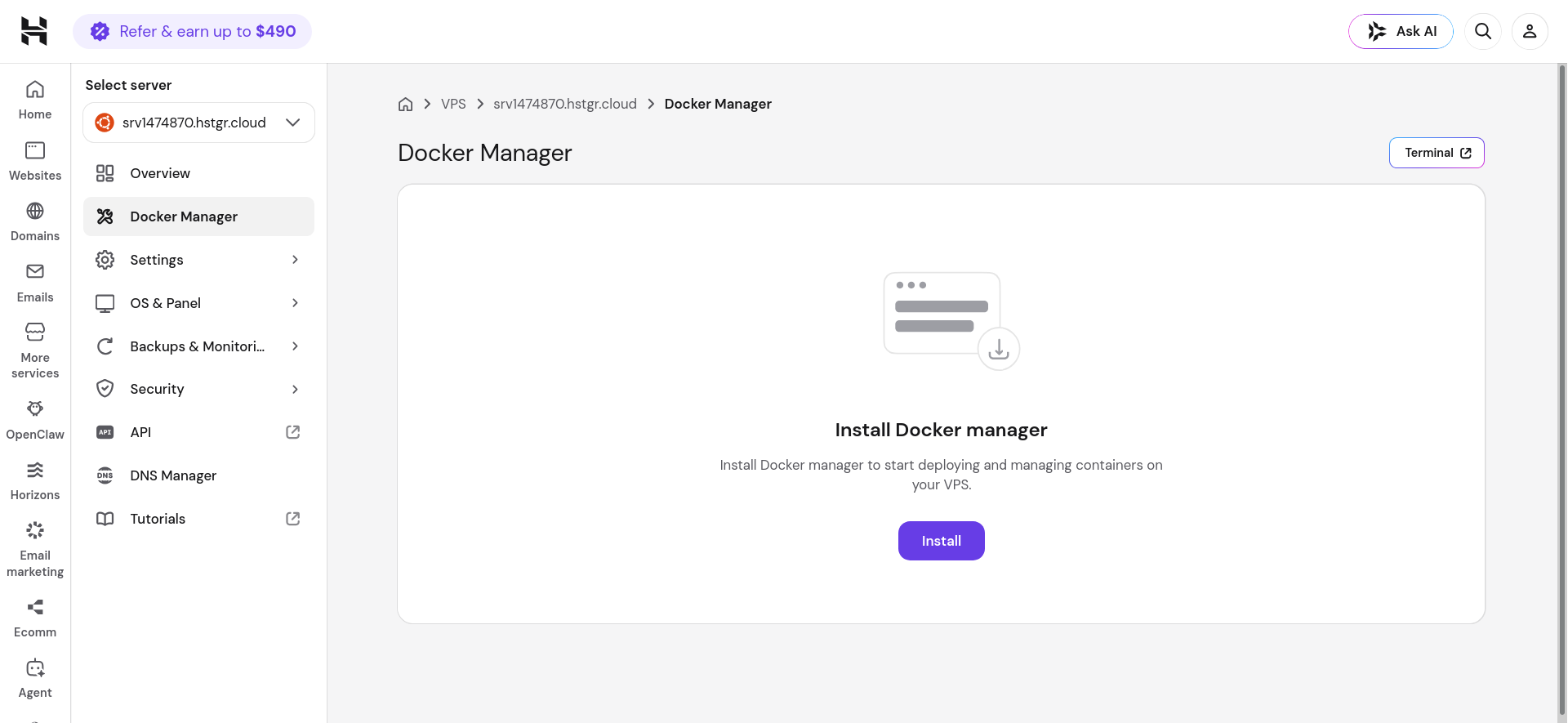This screenshot has width=1568, height=723.
Task: Go to VPS breadcrumb link
Action: point(453,104)
